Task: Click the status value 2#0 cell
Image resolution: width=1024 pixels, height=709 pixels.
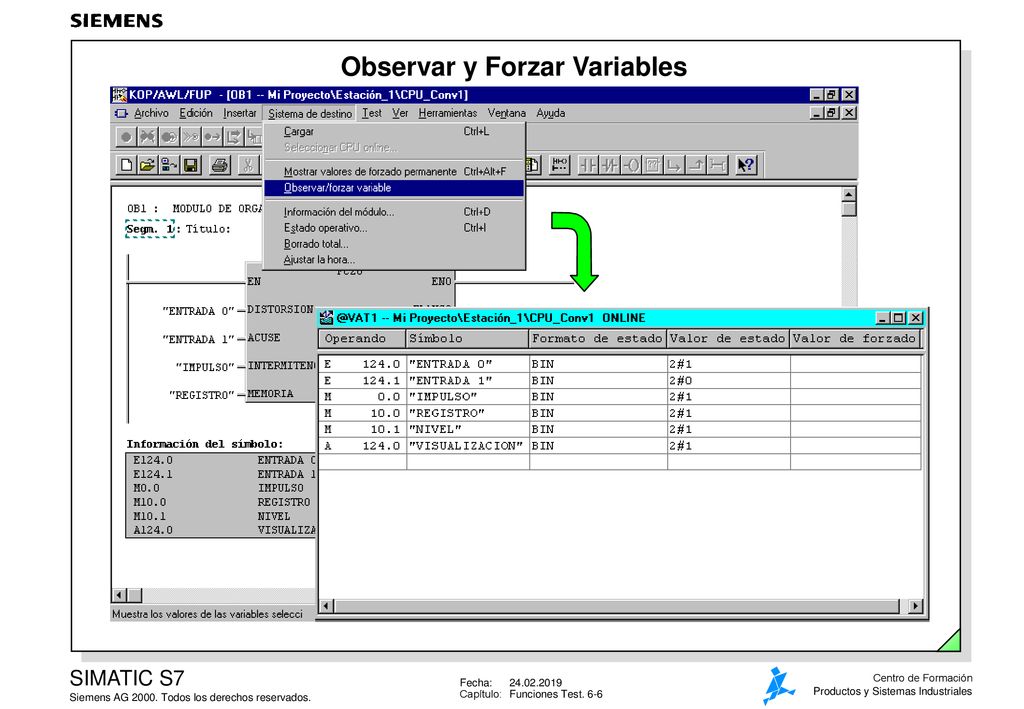Action: (x=729, y=381)
